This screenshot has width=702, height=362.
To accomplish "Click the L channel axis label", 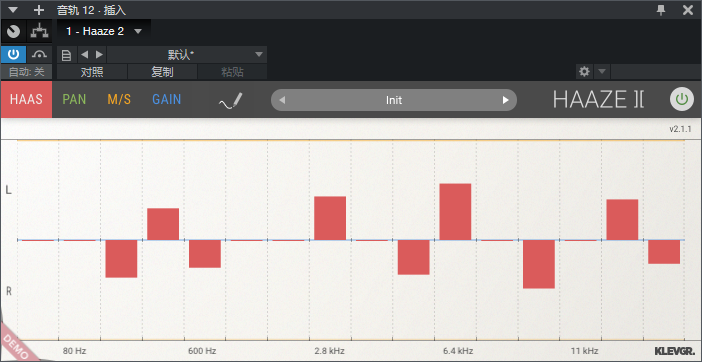I will click(x=8, y=190).
